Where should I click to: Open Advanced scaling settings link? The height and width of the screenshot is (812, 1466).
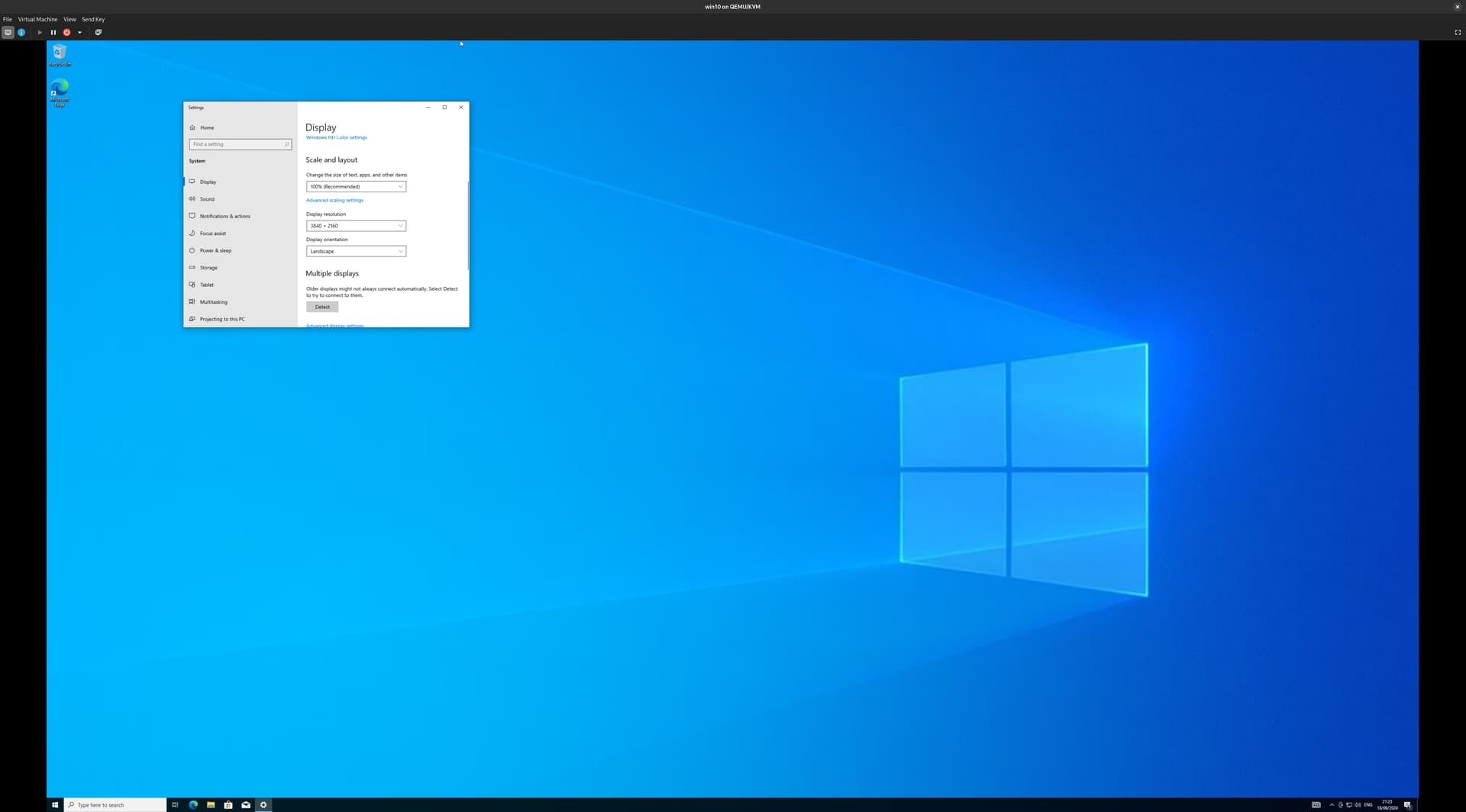(x=334, y=200)
